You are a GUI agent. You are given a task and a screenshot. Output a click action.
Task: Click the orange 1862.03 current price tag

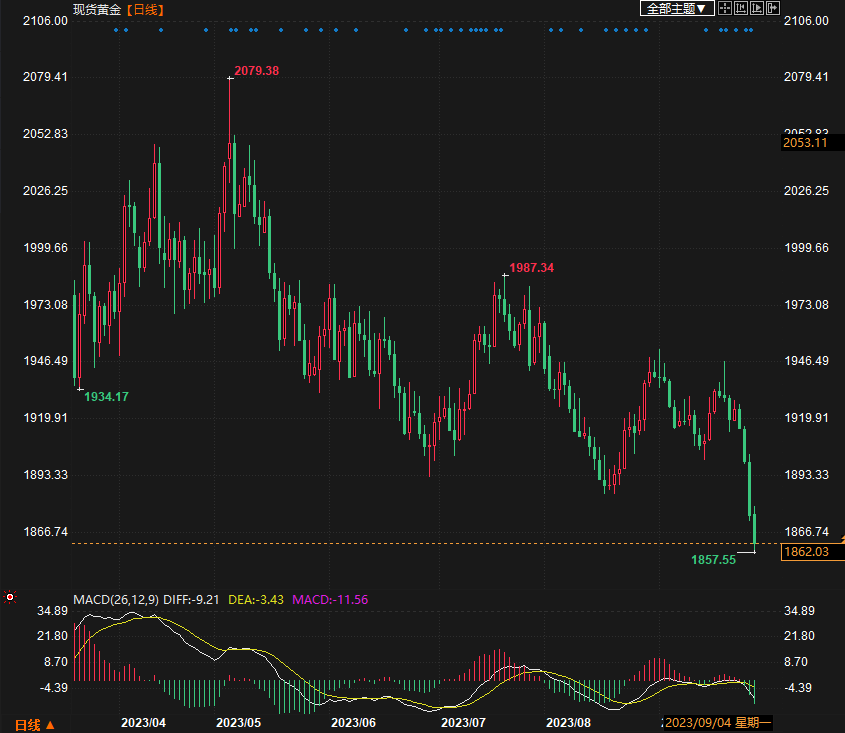[x=806, y=552]
